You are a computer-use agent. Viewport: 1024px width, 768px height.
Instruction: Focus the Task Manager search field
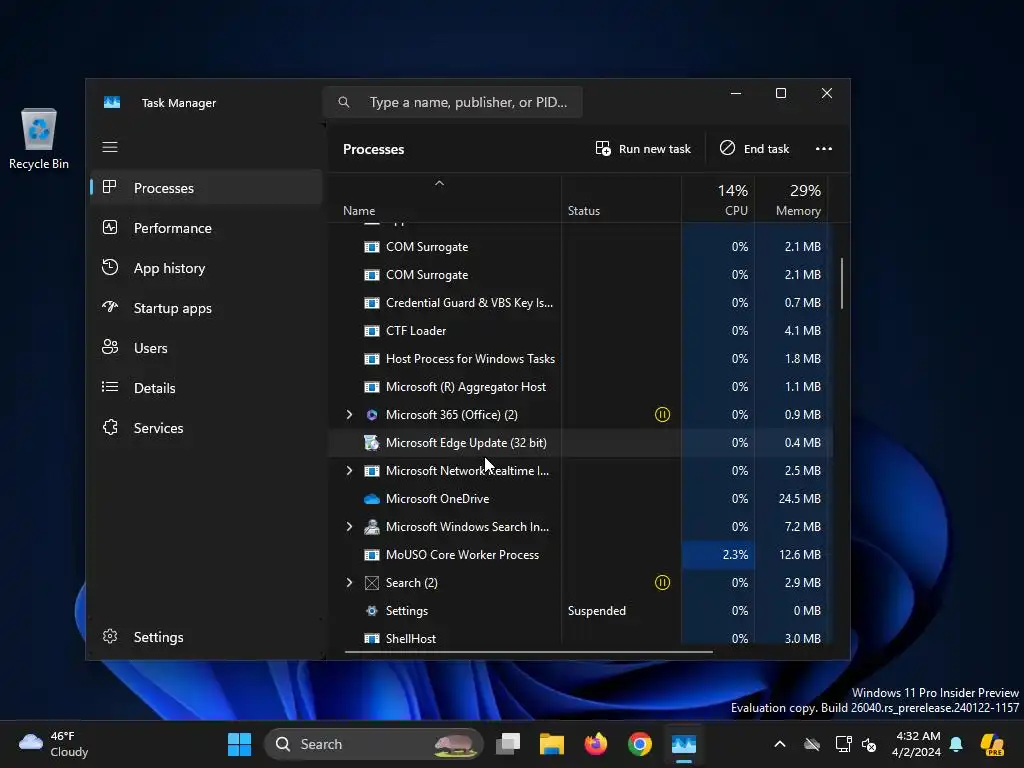tap(453, 102)
